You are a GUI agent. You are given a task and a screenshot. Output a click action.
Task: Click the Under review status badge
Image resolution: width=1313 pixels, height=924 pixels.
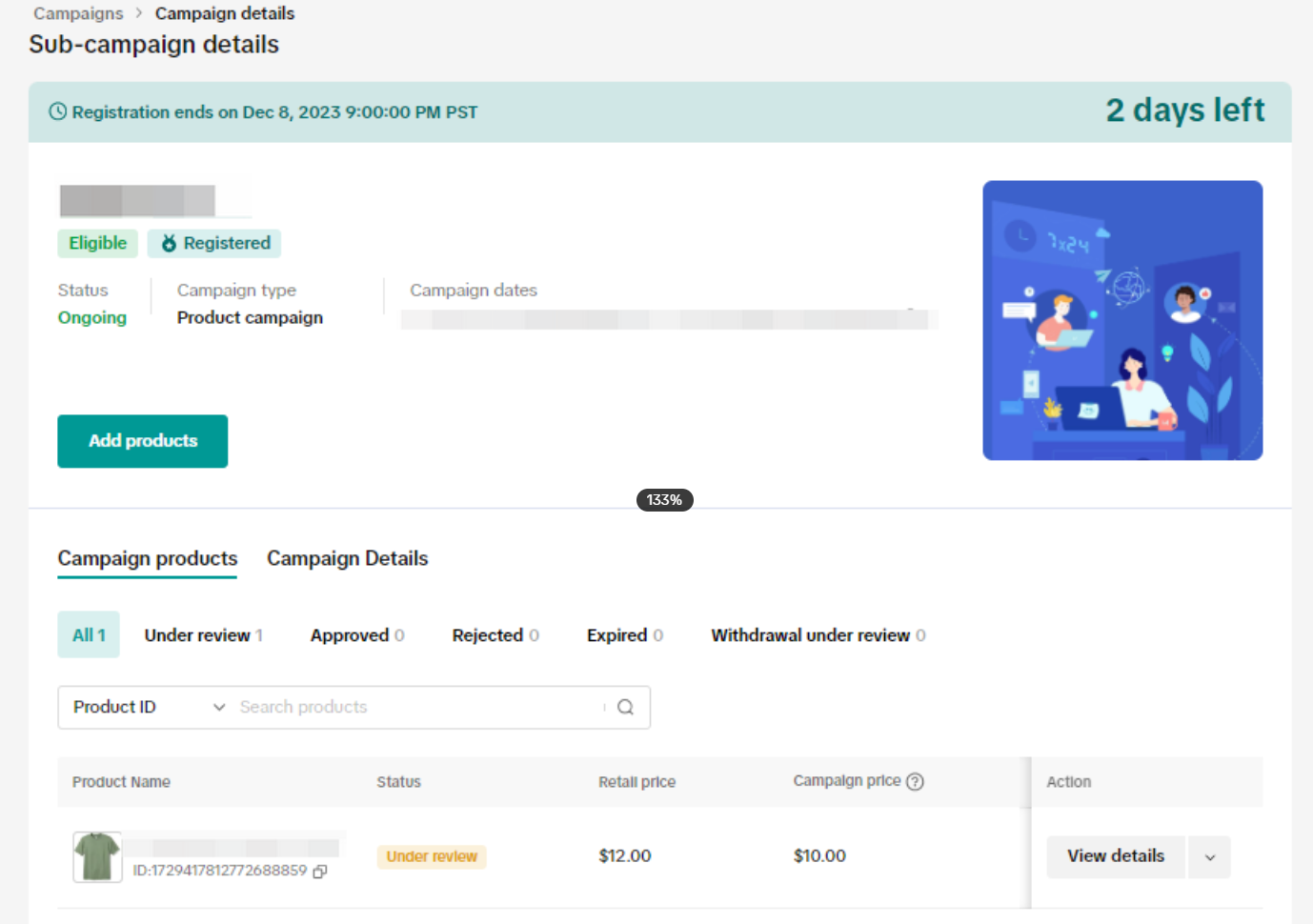pyautogui.click(x=432, y=856)
